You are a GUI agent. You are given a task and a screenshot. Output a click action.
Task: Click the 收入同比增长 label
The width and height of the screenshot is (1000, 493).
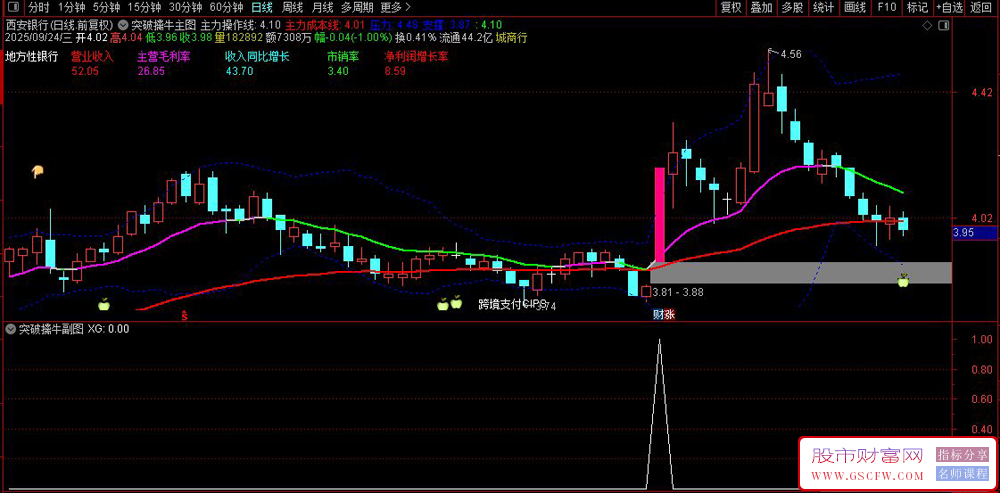point(257,56)
